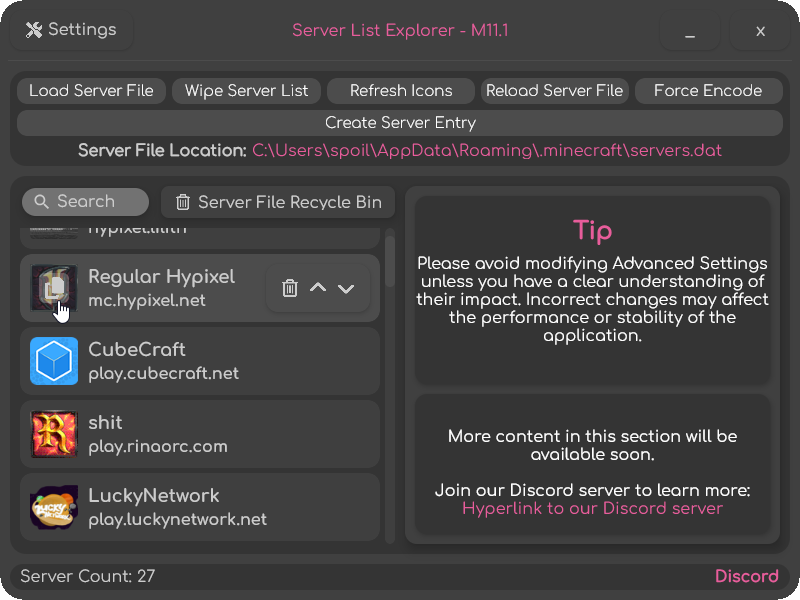Click the Discord link in status bar

pos(746,576)
